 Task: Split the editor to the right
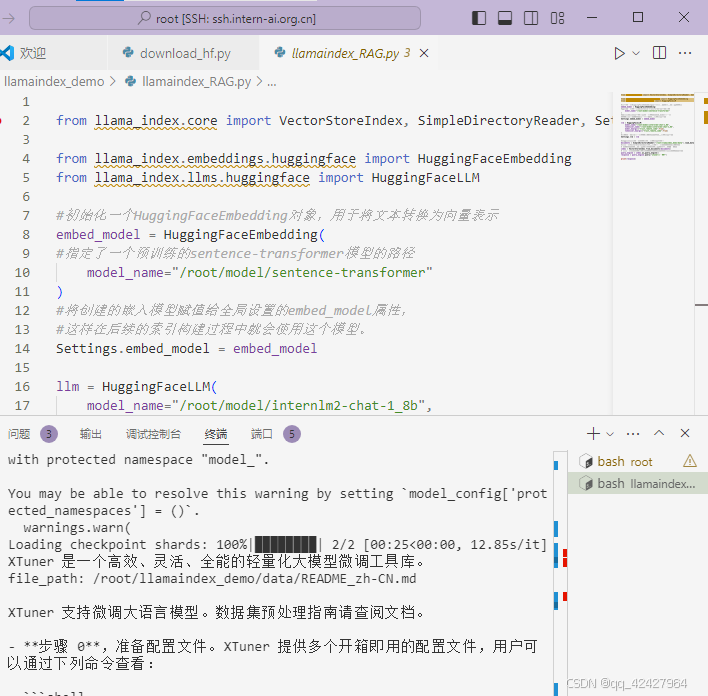pos(659,53)
